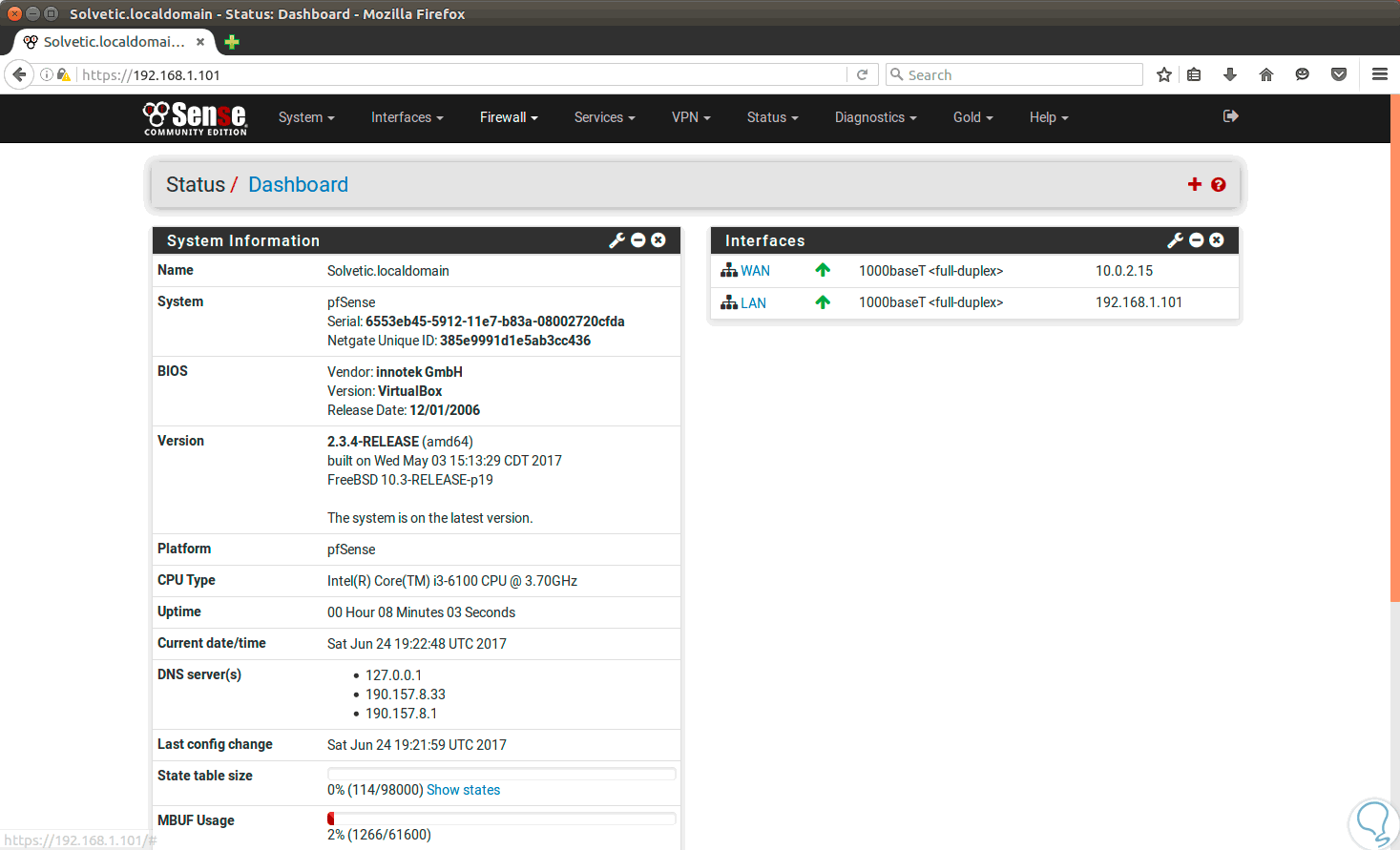Select the Solvetic.localdomain browser tab
Viewport: 1400px width, 850px height.
115,42
